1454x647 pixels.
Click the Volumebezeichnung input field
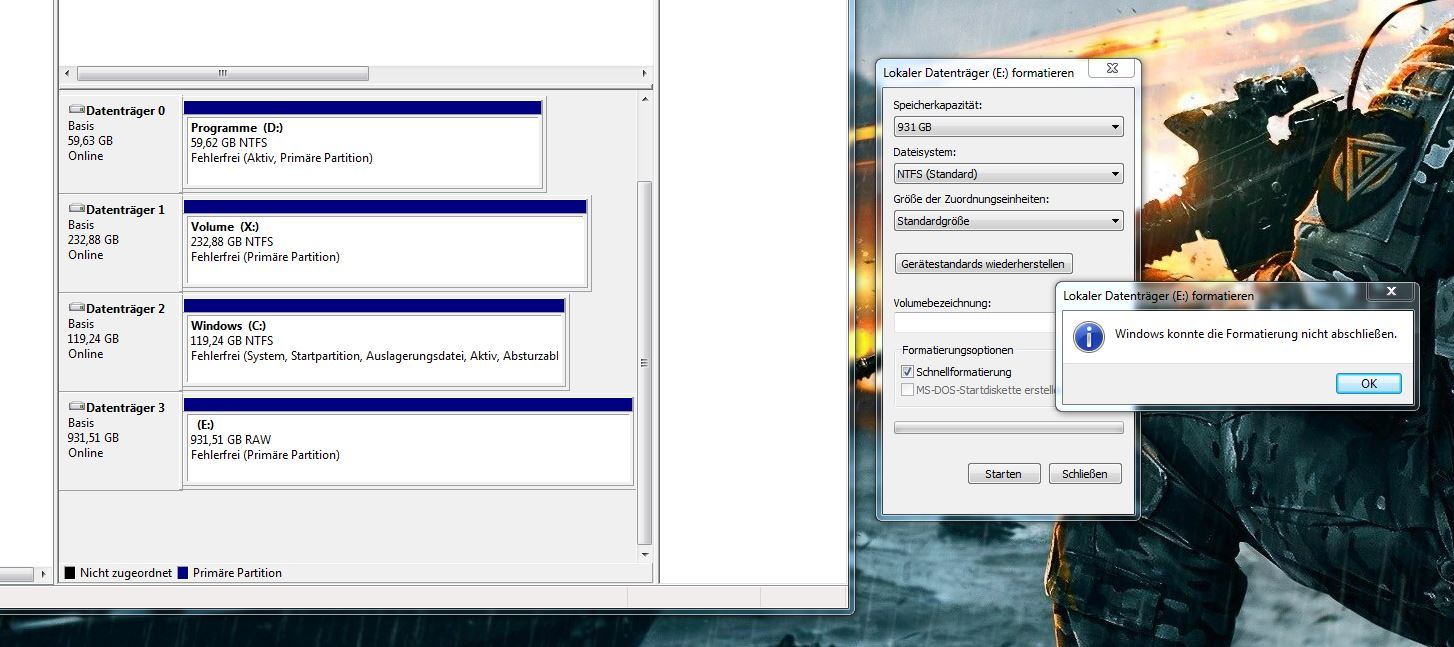click(x=976, y=323)
